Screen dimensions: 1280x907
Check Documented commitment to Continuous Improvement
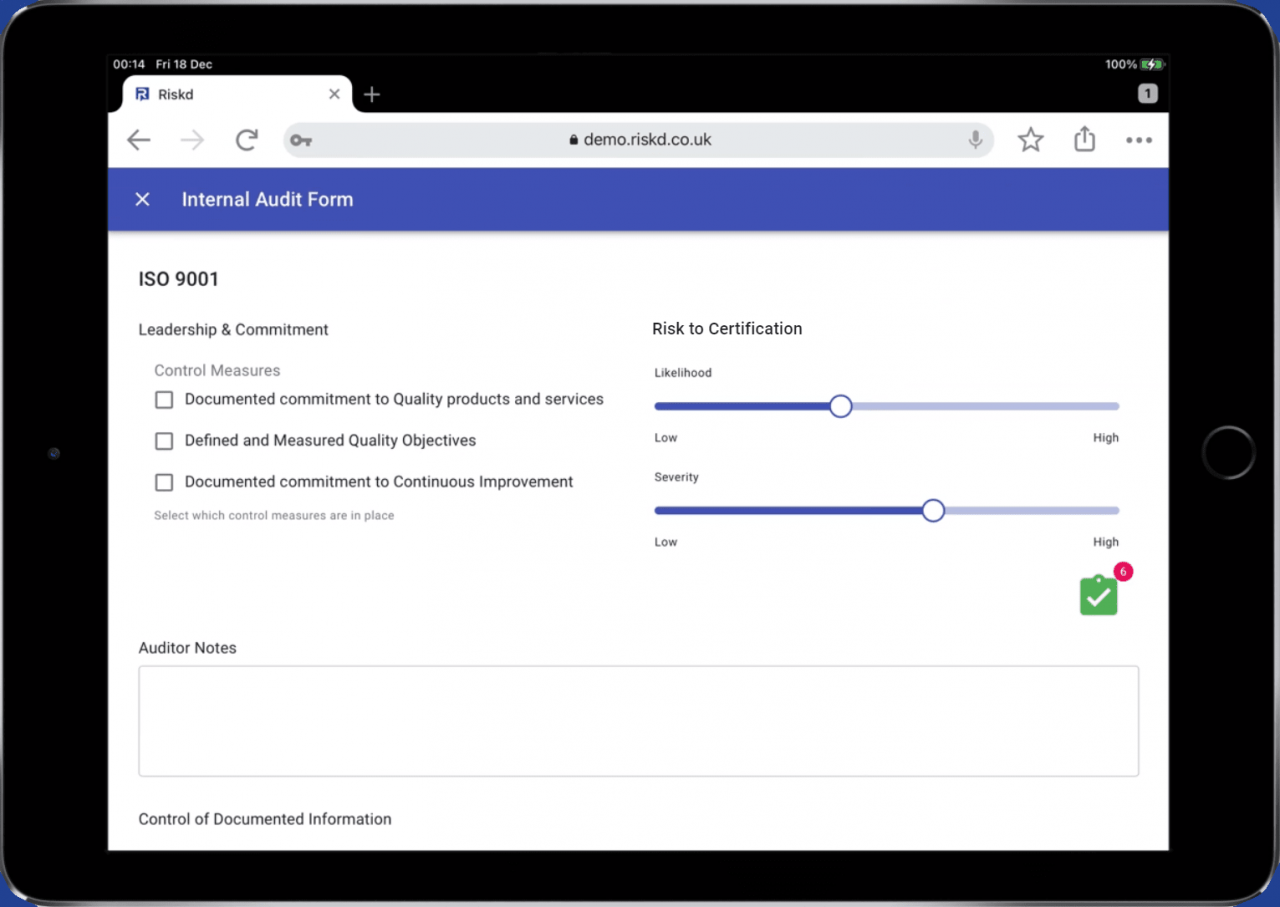pyautogui.click(x=163, y=482)
